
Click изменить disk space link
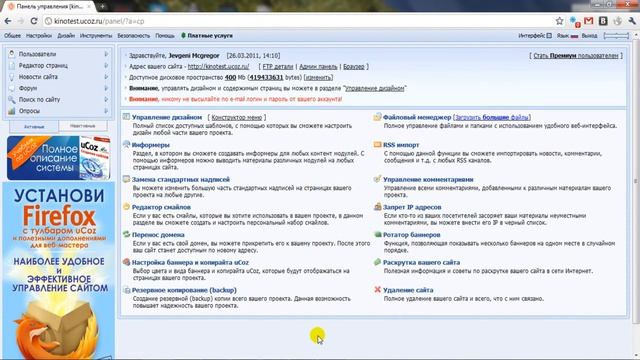[318, 77]
